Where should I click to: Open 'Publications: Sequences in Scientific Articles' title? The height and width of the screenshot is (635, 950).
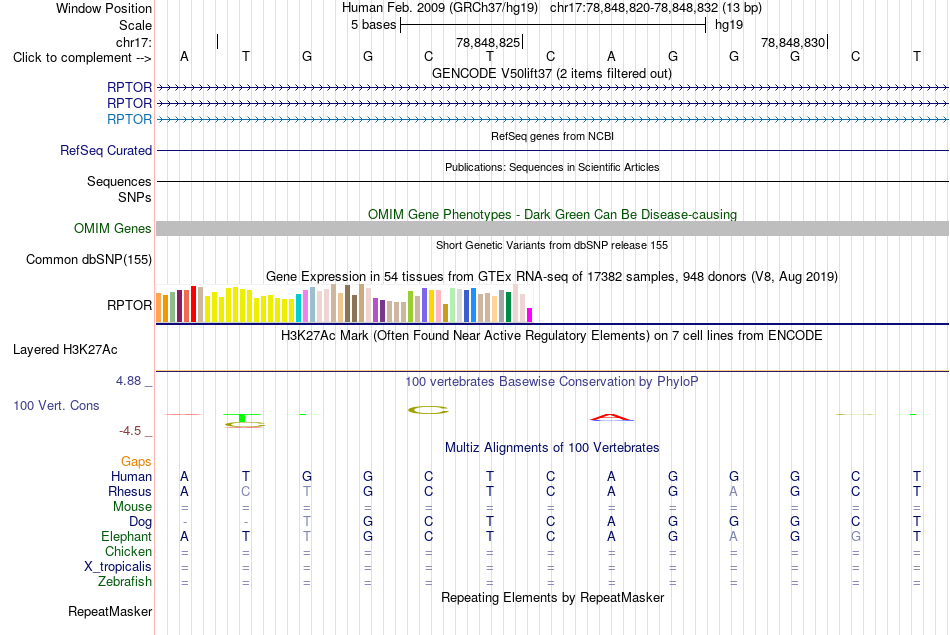(x=552, y=167)
